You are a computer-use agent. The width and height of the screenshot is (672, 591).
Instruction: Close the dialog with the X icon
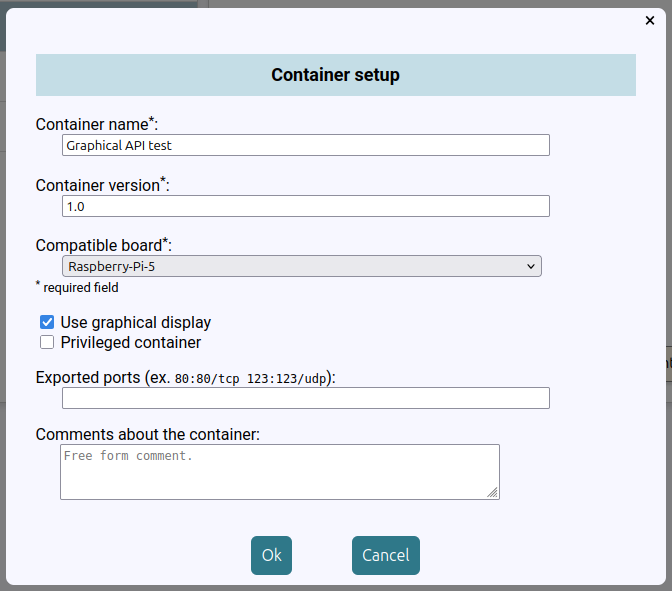(x=650, y=20)
